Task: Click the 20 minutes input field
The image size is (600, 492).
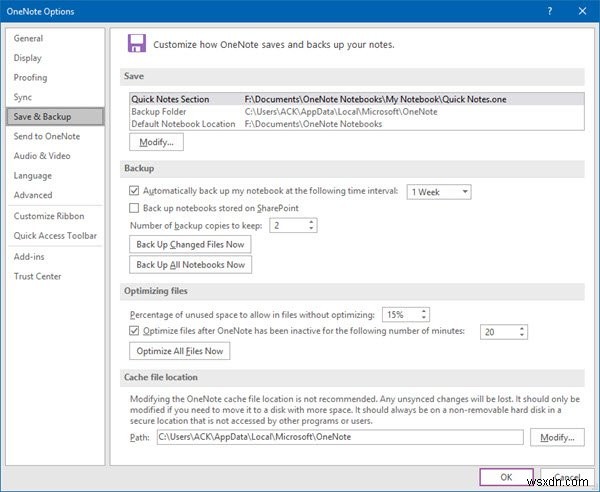Action: point(499,332)
